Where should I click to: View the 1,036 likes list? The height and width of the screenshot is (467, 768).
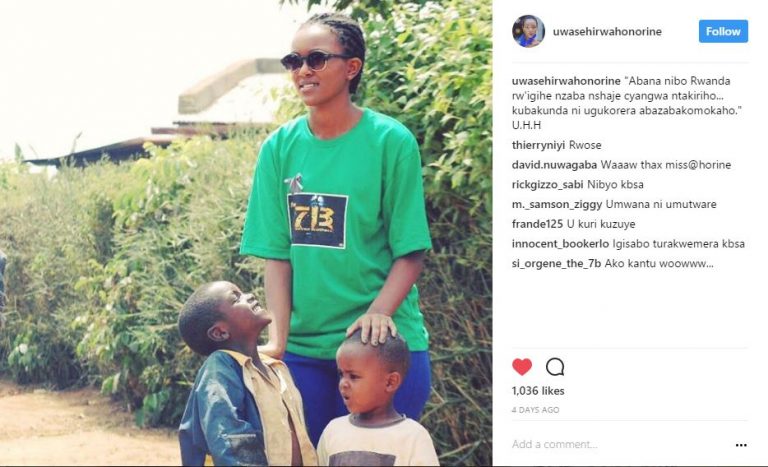[x=538, y=391]
